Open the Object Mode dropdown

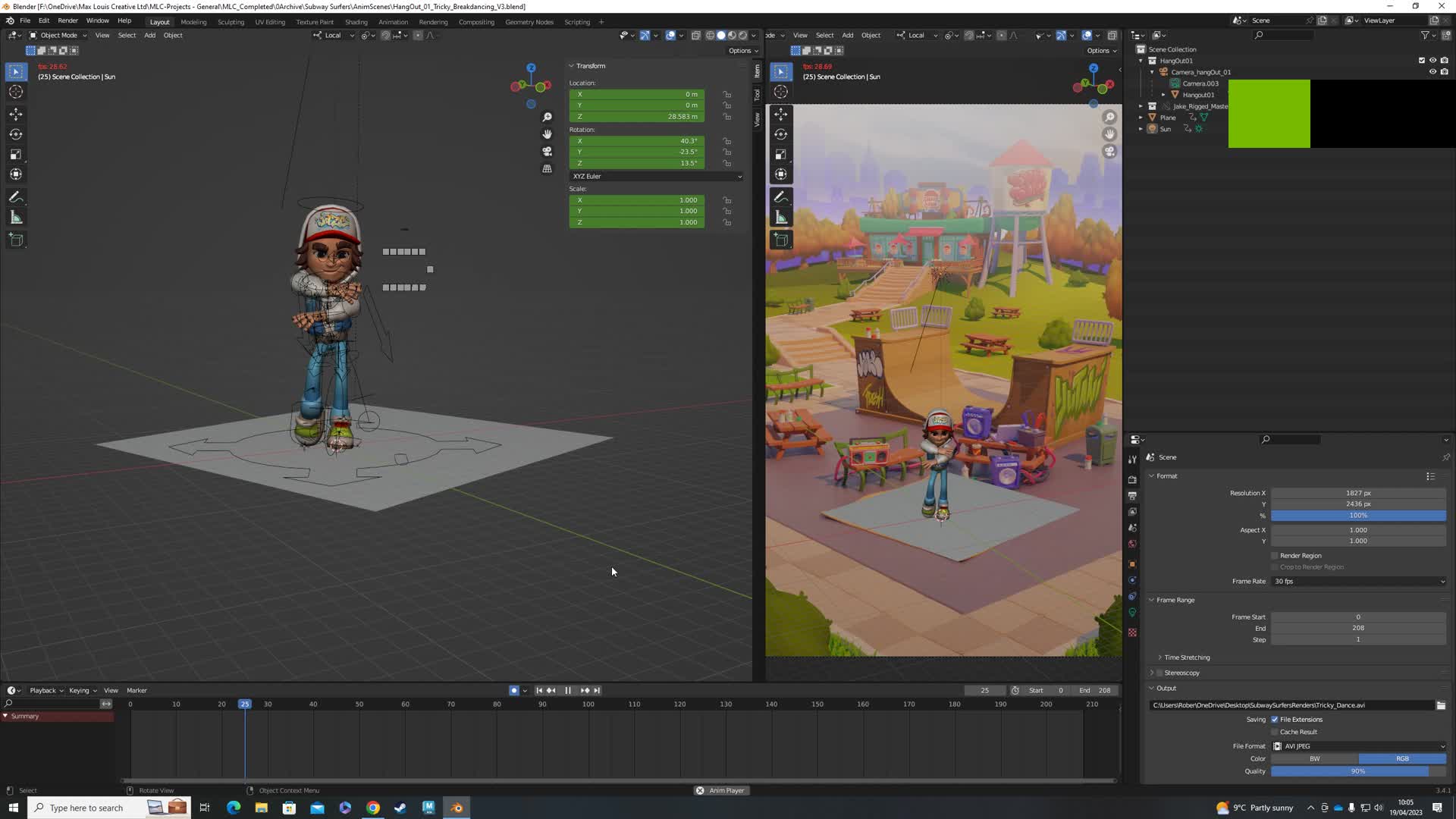pos(58,35)
